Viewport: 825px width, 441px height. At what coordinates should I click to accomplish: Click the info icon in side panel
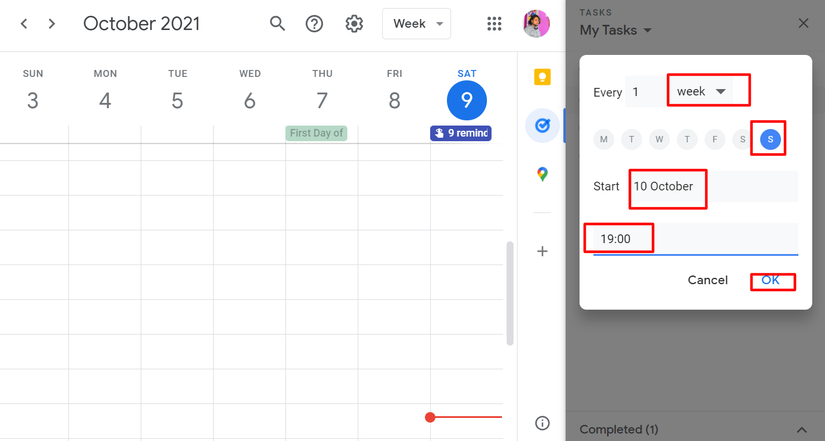[x=542, y=423]
